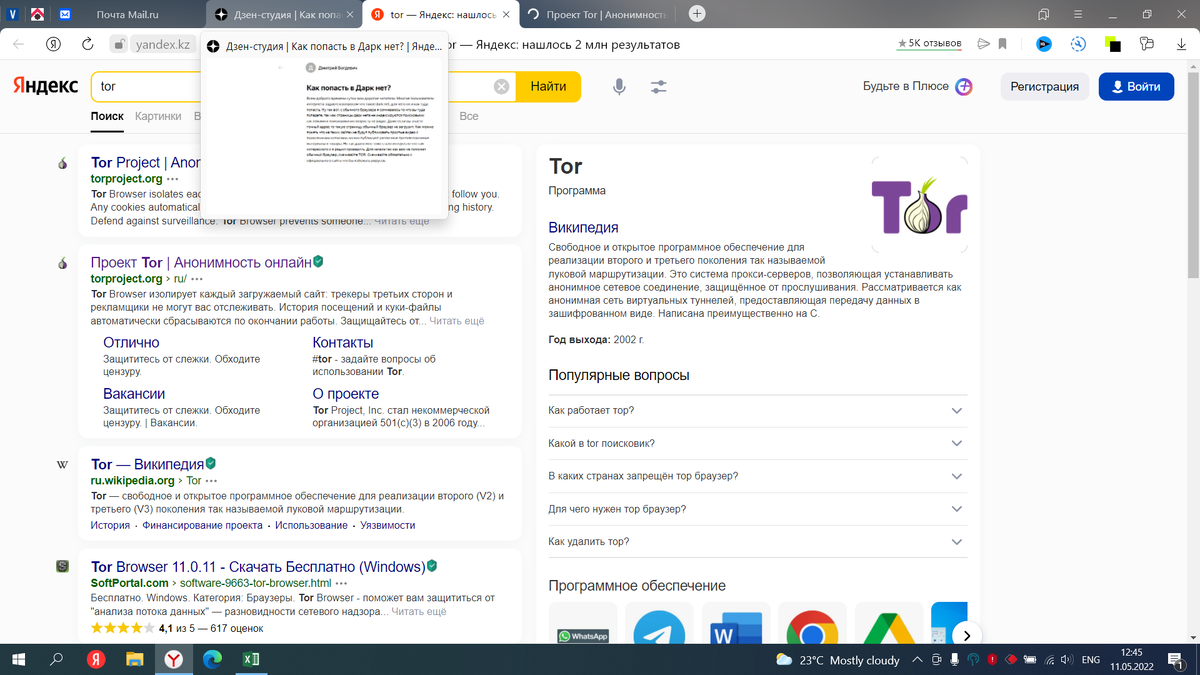
Task: Close the Дзен-студия tab
Action: (x=351, y=14)
